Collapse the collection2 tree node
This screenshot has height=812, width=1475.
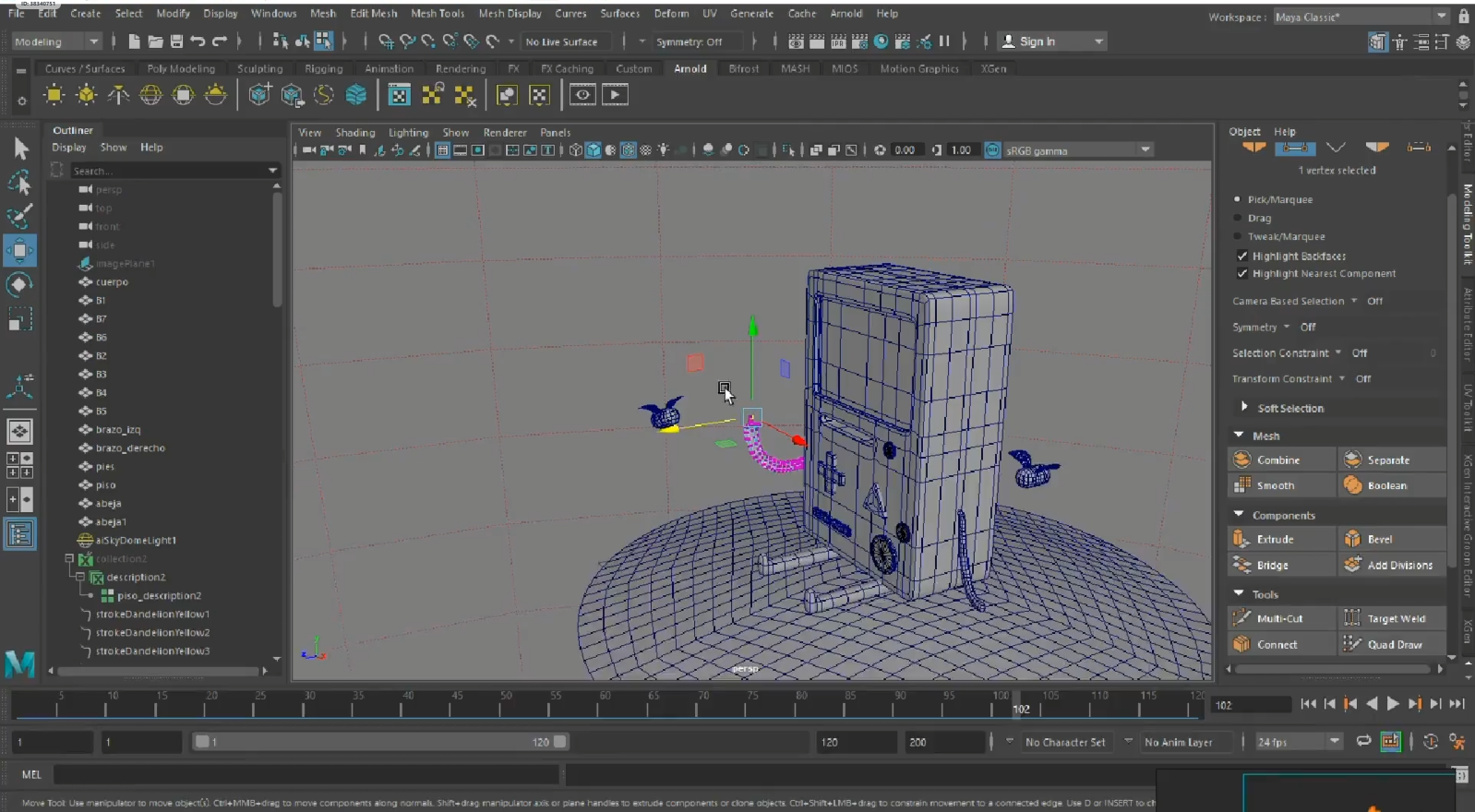69,558
